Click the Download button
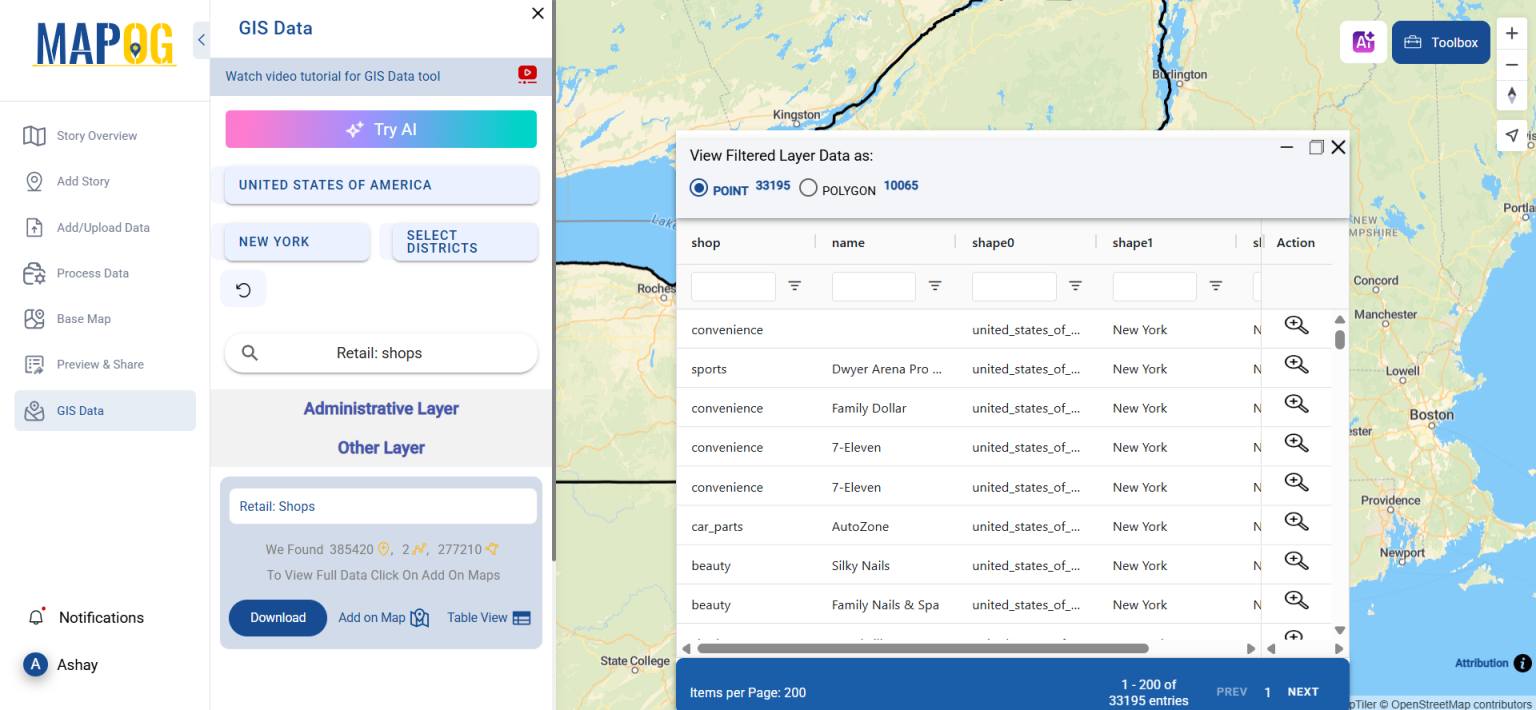Viewport: 1536px width, 710px height. (x=277, y=617)
